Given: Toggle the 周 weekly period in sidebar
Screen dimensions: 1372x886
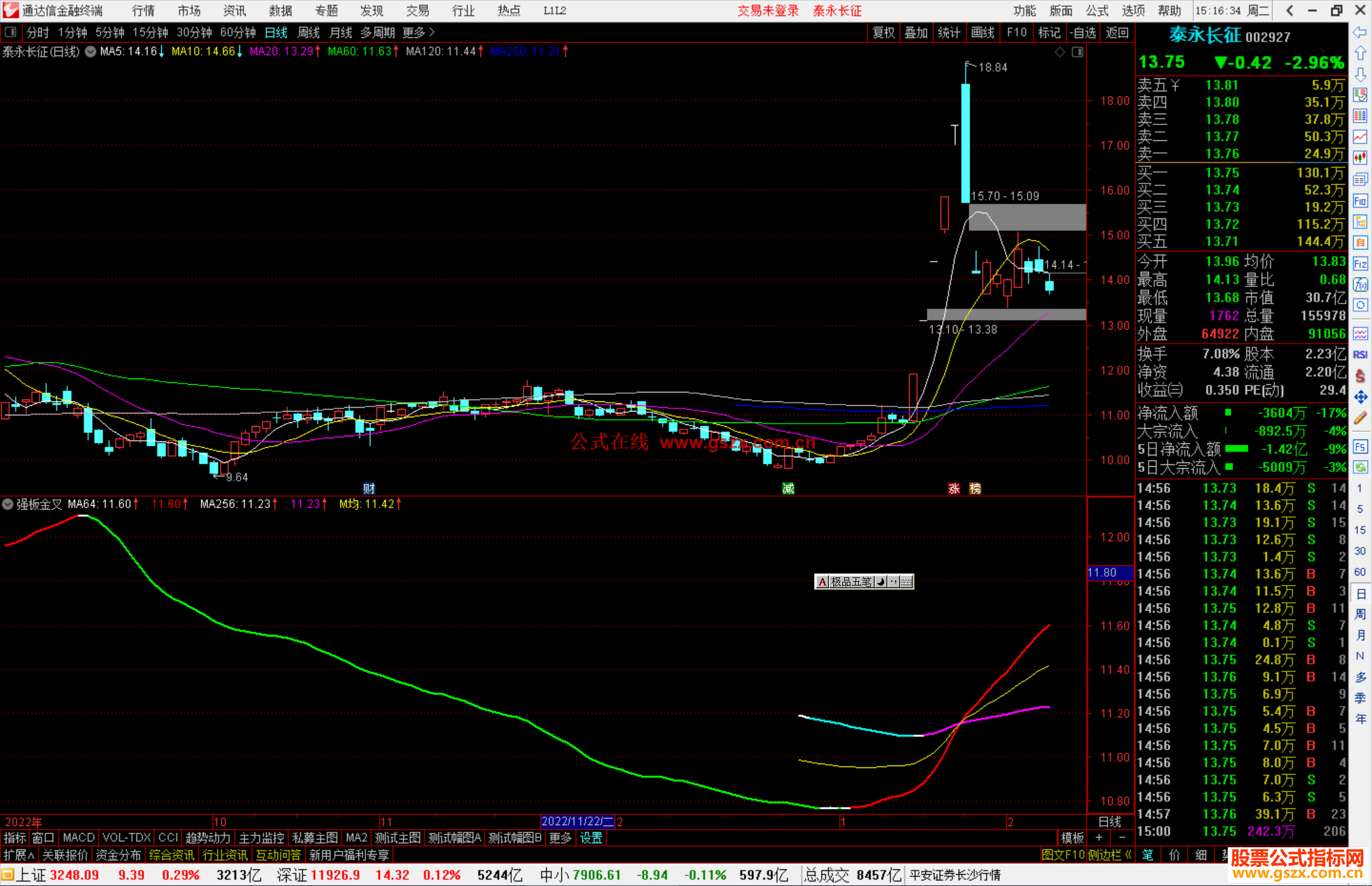Looking at the screenshot, I should [1360, 614].
